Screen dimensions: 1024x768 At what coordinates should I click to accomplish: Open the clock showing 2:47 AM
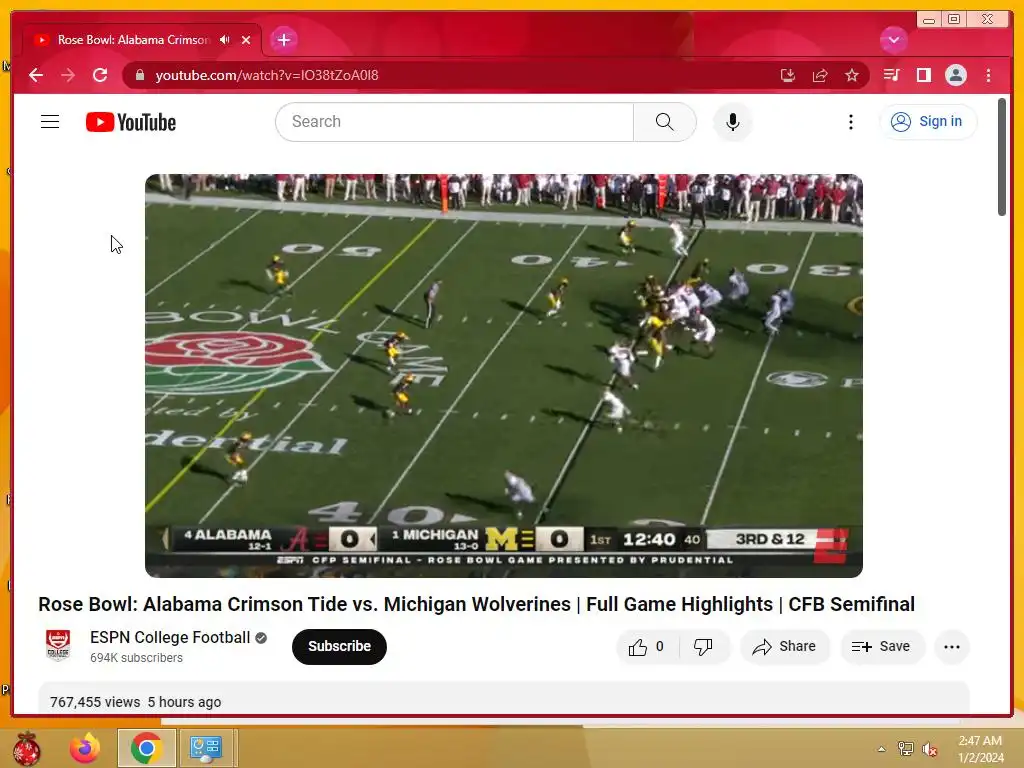pyautogui.click(x=980, y=749)
